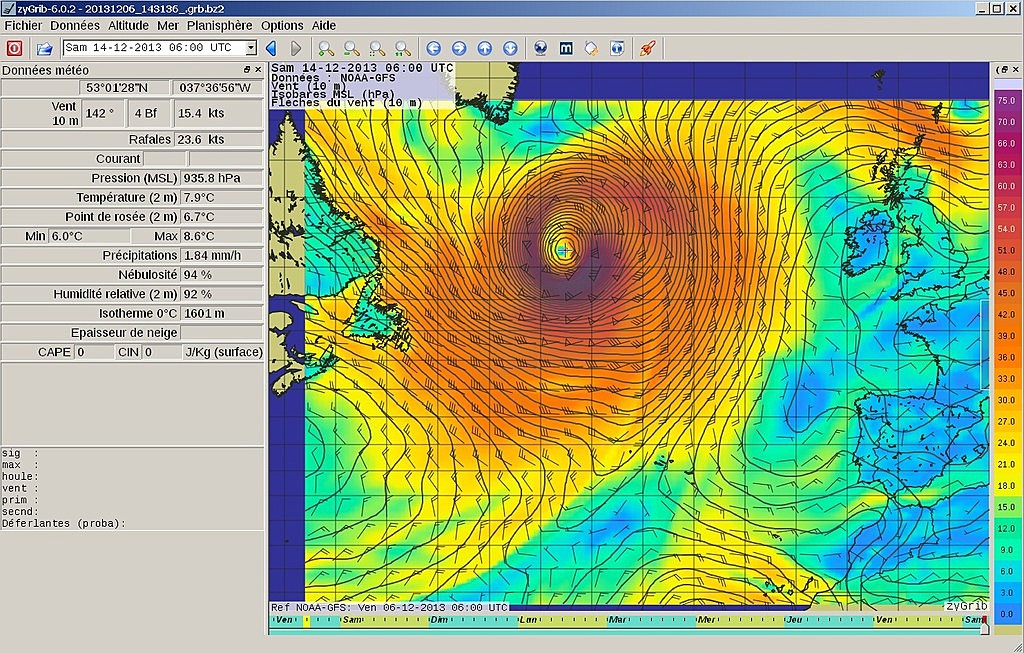
Task: Zoom in on the map
Action: tap(326, 48)
